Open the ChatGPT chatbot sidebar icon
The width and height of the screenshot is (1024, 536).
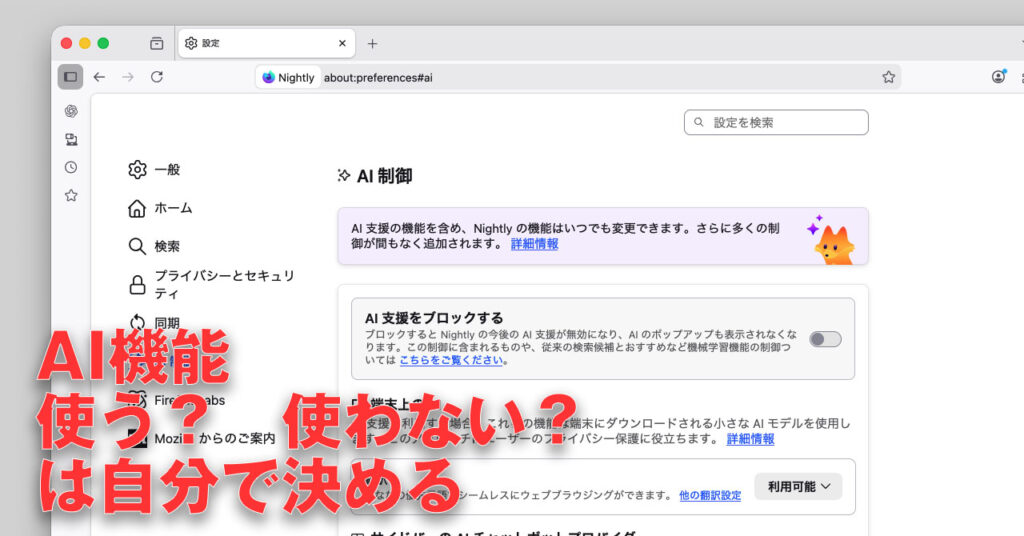tap(71, 111)
